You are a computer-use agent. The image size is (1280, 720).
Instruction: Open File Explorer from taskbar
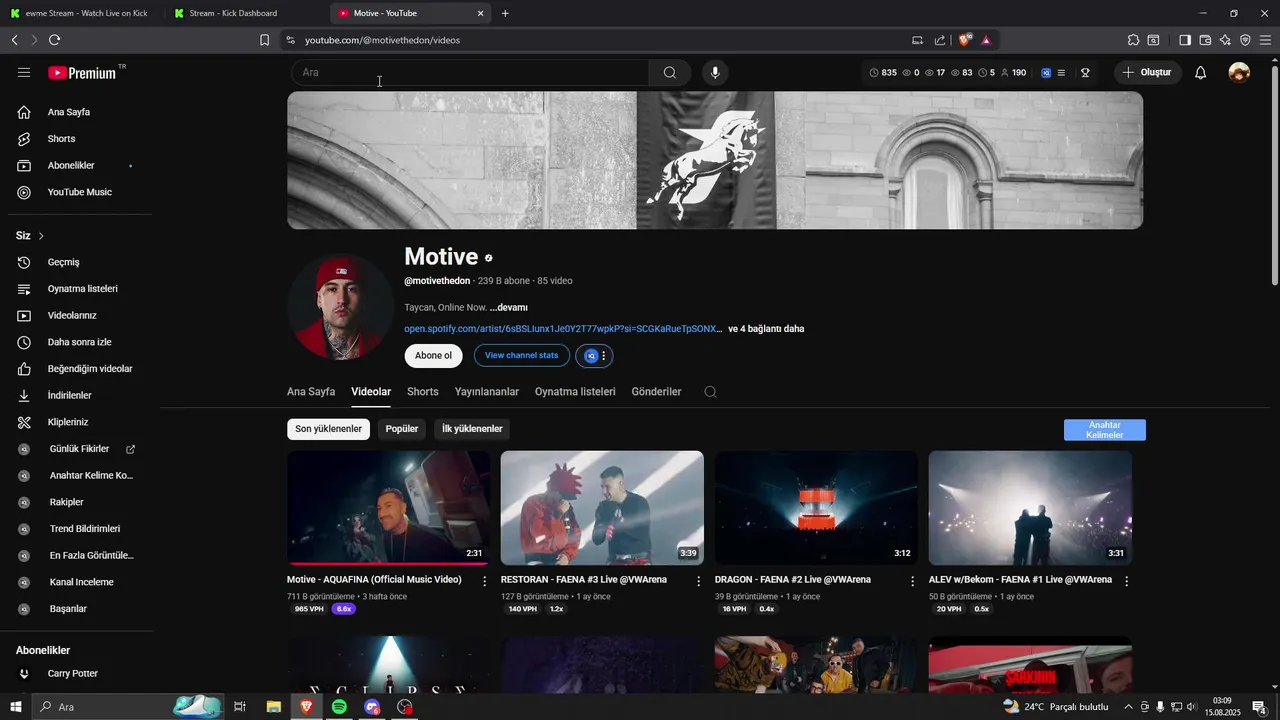273,707
